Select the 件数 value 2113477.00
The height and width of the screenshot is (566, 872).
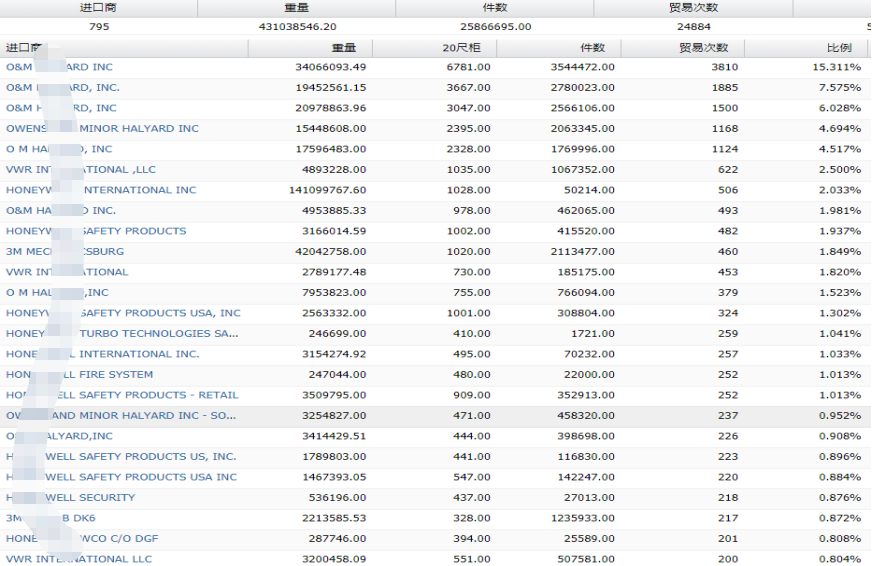coord(582,251)
